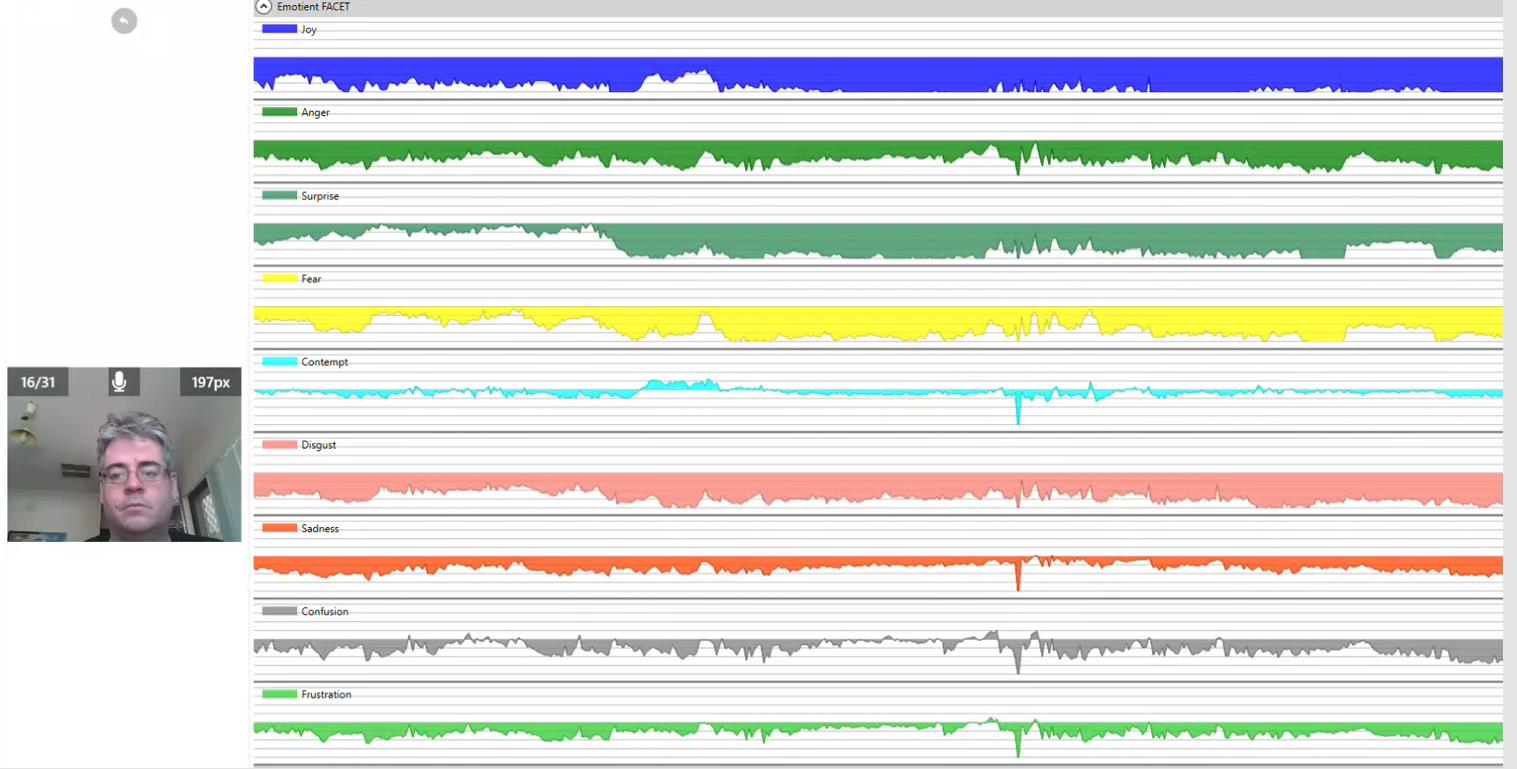The height and width of the screenshot is (769, 1517).
Task: Select the gray Confusion legend swatch
Action: point(279,611)
